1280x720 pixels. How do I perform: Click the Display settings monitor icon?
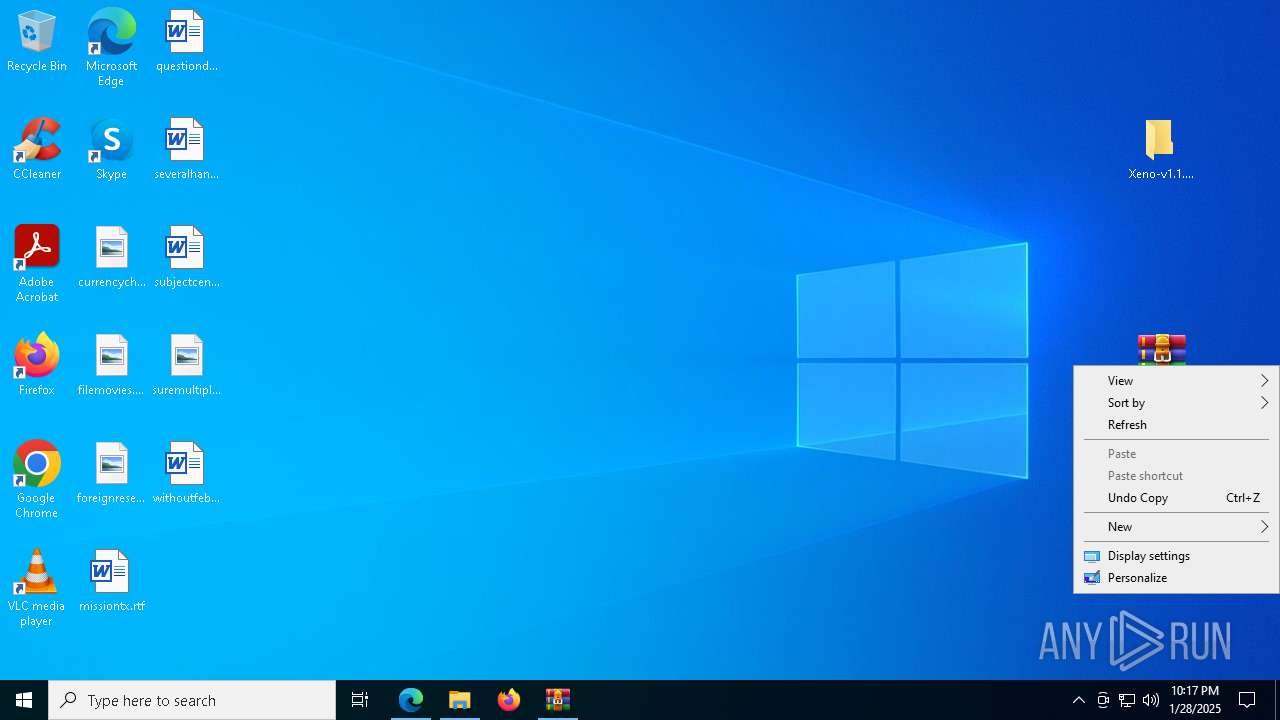point(1092,556)
